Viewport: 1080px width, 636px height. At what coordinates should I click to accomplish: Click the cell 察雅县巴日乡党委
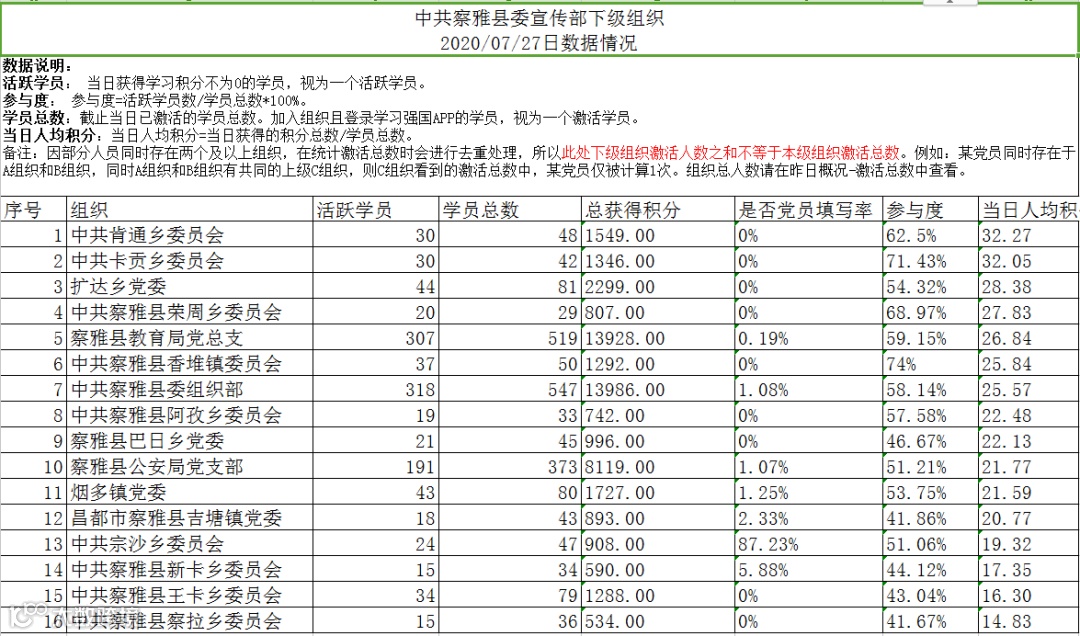pos(190,441)
